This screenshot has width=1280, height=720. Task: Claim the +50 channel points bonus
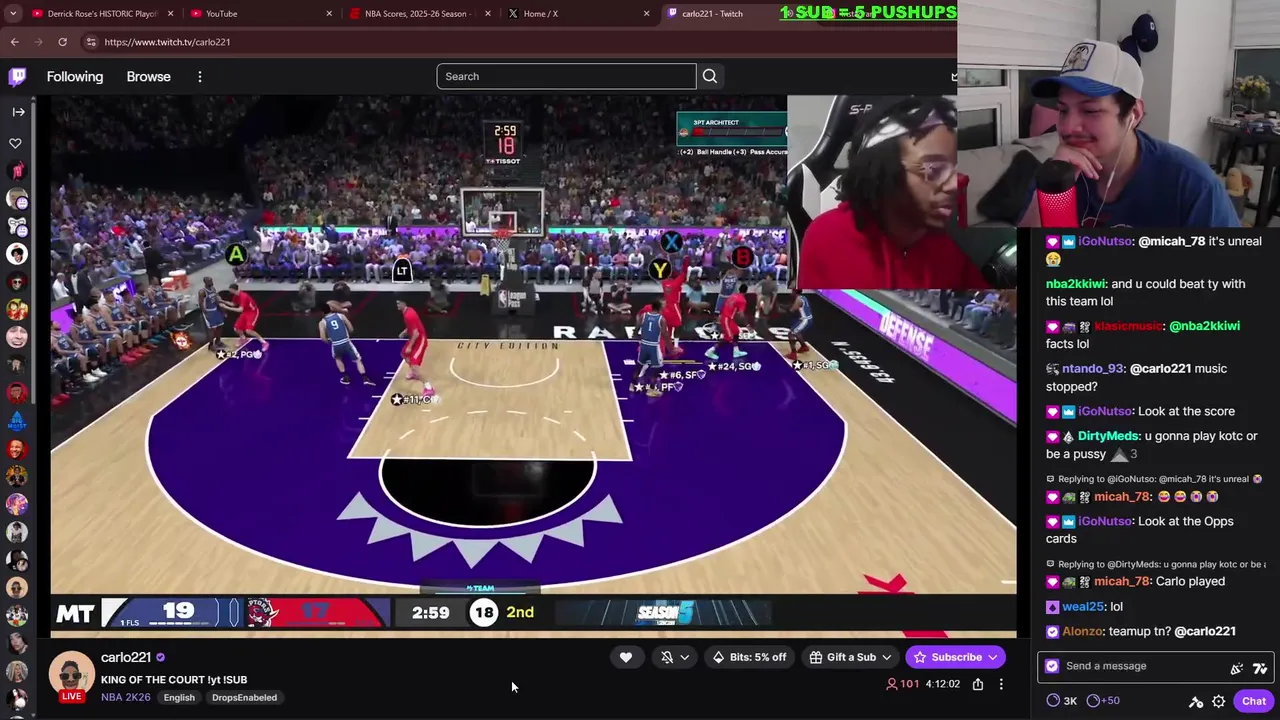(1103, 701)
